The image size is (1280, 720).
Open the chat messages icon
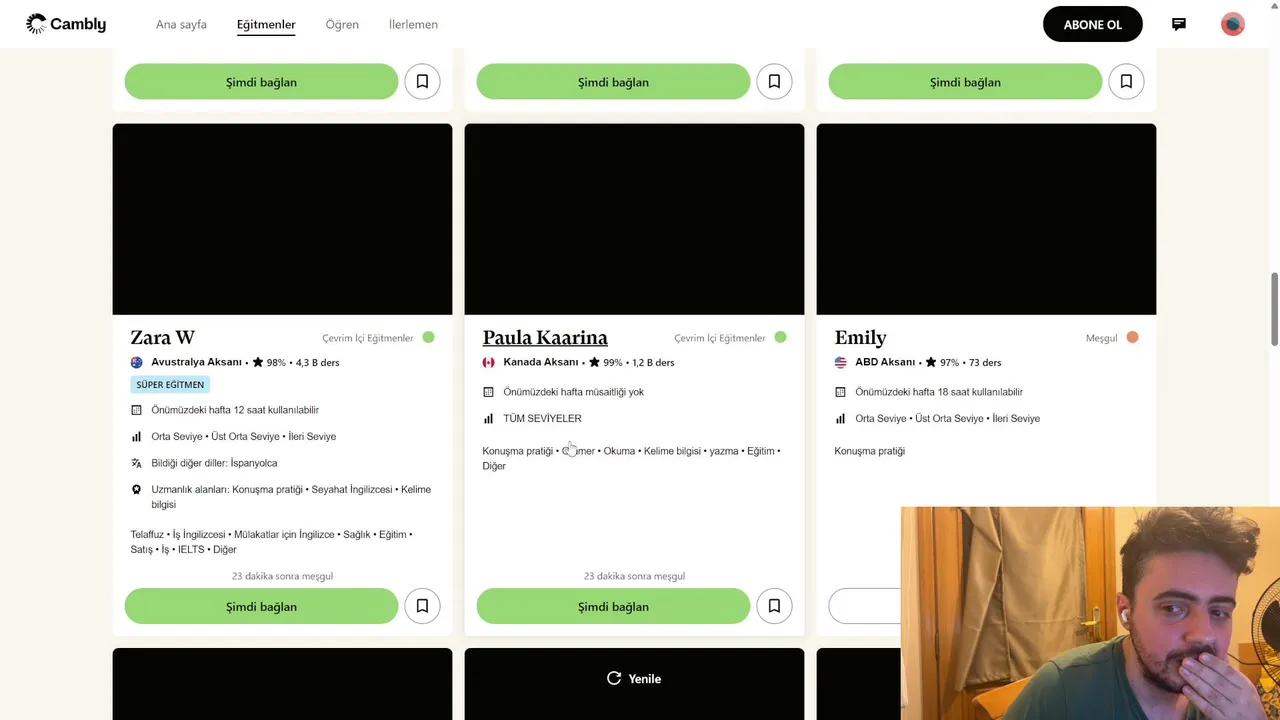point(1179,24)
